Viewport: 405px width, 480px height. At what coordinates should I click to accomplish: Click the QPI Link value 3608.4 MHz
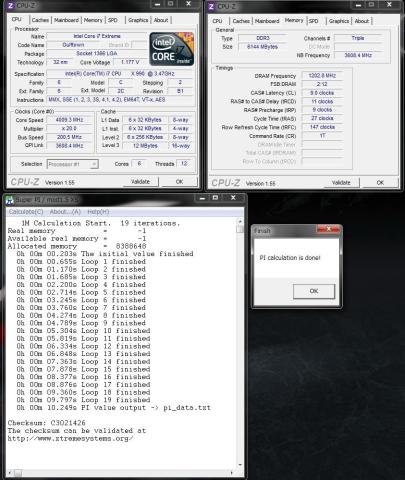click(x=69, y=146)
